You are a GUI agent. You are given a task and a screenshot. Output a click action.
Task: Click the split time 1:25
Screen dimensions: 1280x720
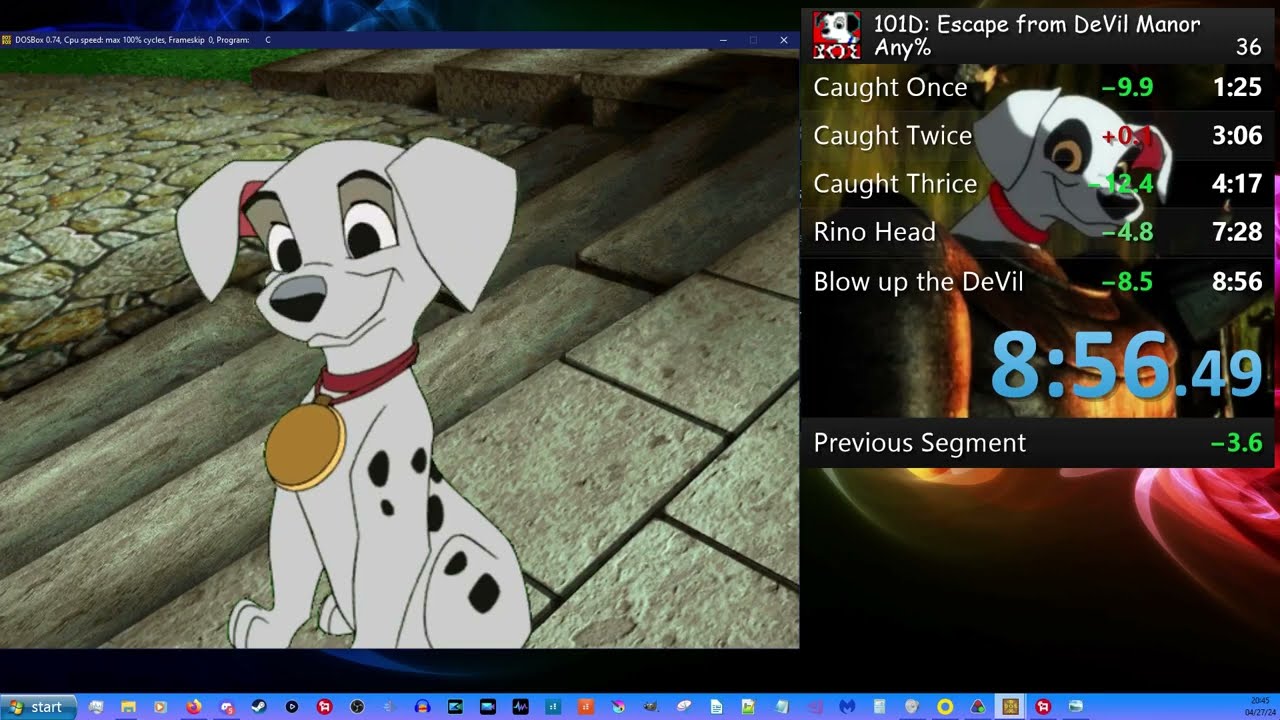[x=1237, y=87]
